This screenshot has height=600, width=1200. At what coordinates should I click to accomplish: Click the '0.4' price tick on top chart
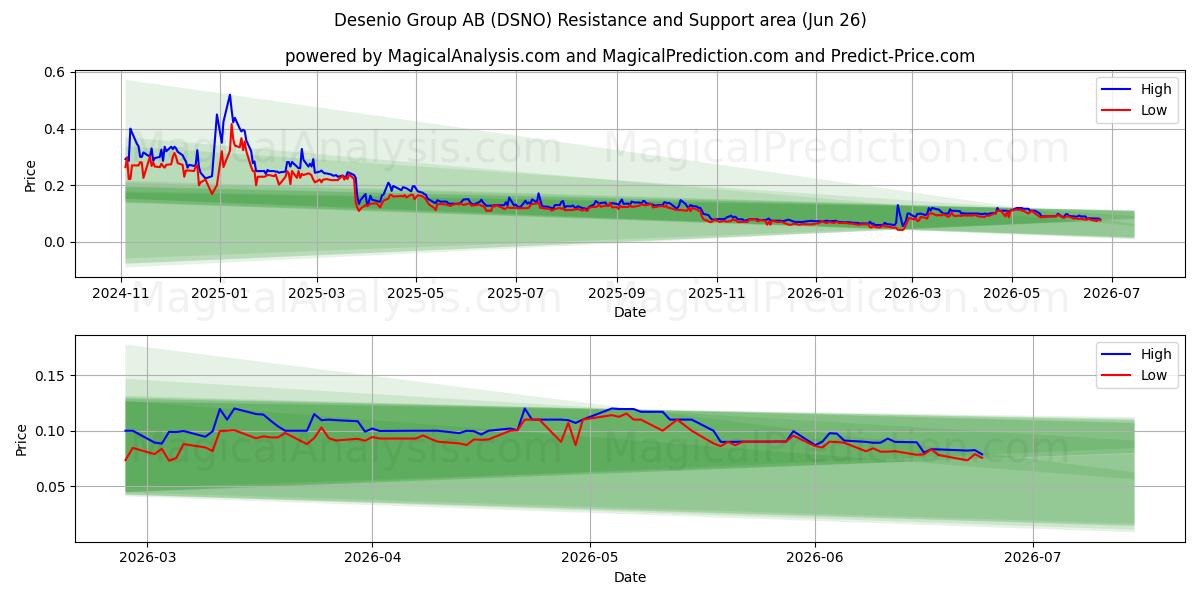pos(54,129)
